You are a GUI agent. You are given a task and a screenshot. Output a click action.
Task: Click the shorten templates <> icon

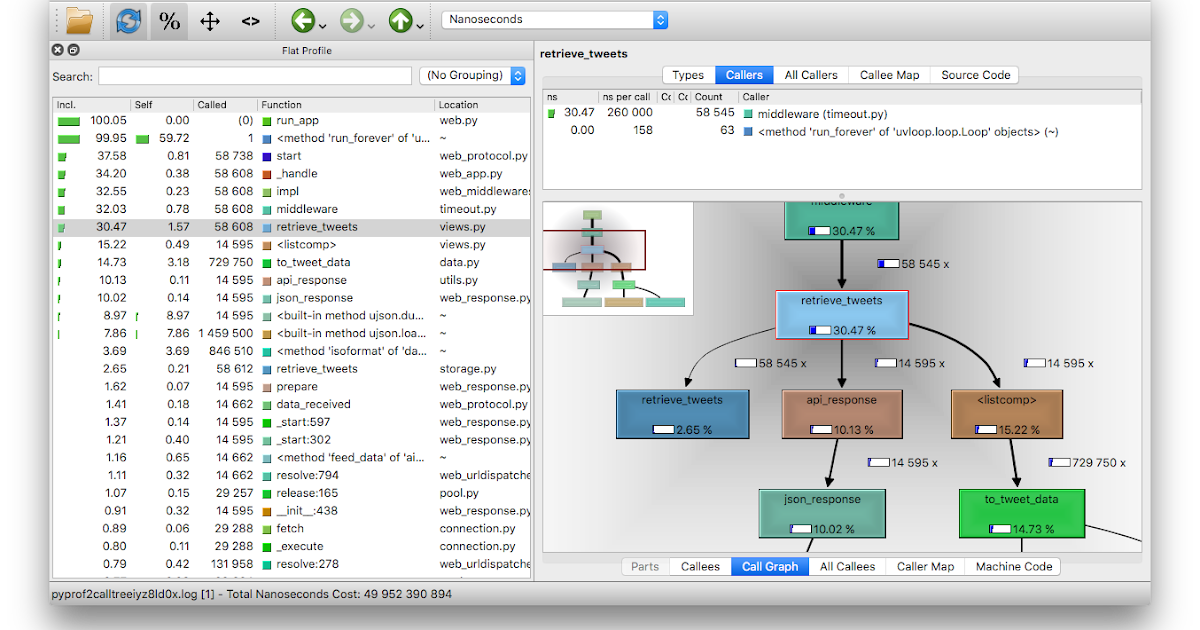(251, 20)
